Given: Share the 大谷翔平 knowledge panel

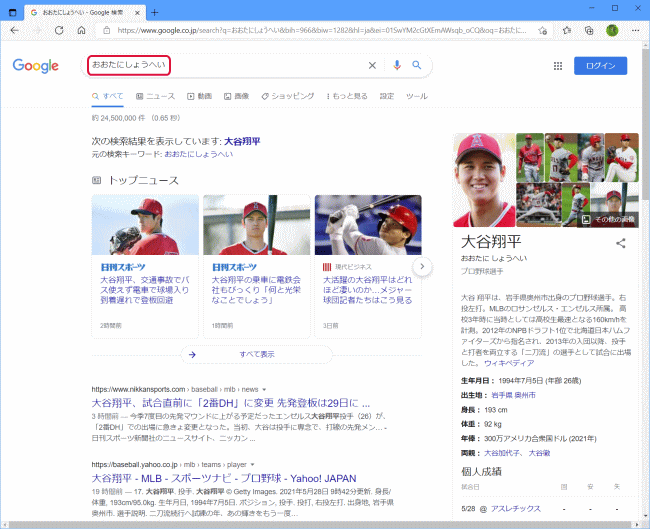Looking at the screenshot, I should (x=620, y=243).
